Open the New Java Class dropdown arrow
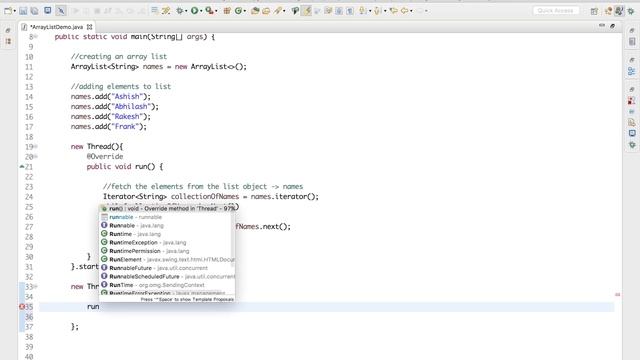Image resolution: width=640 pixels, height=360 pixels. tap(245, 11)
